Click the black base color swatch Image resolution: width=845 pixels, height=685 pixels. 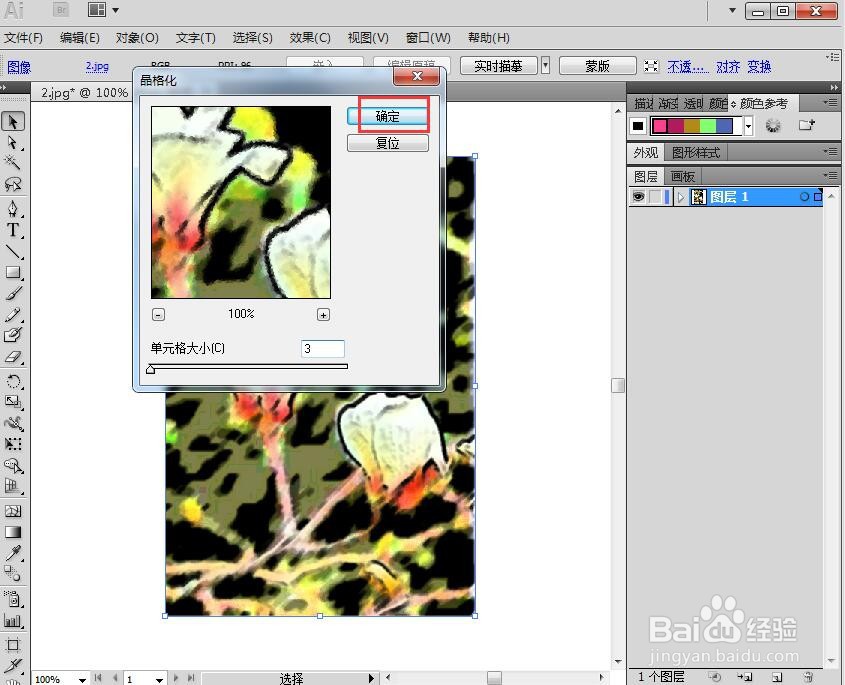[x=638, y=126]
